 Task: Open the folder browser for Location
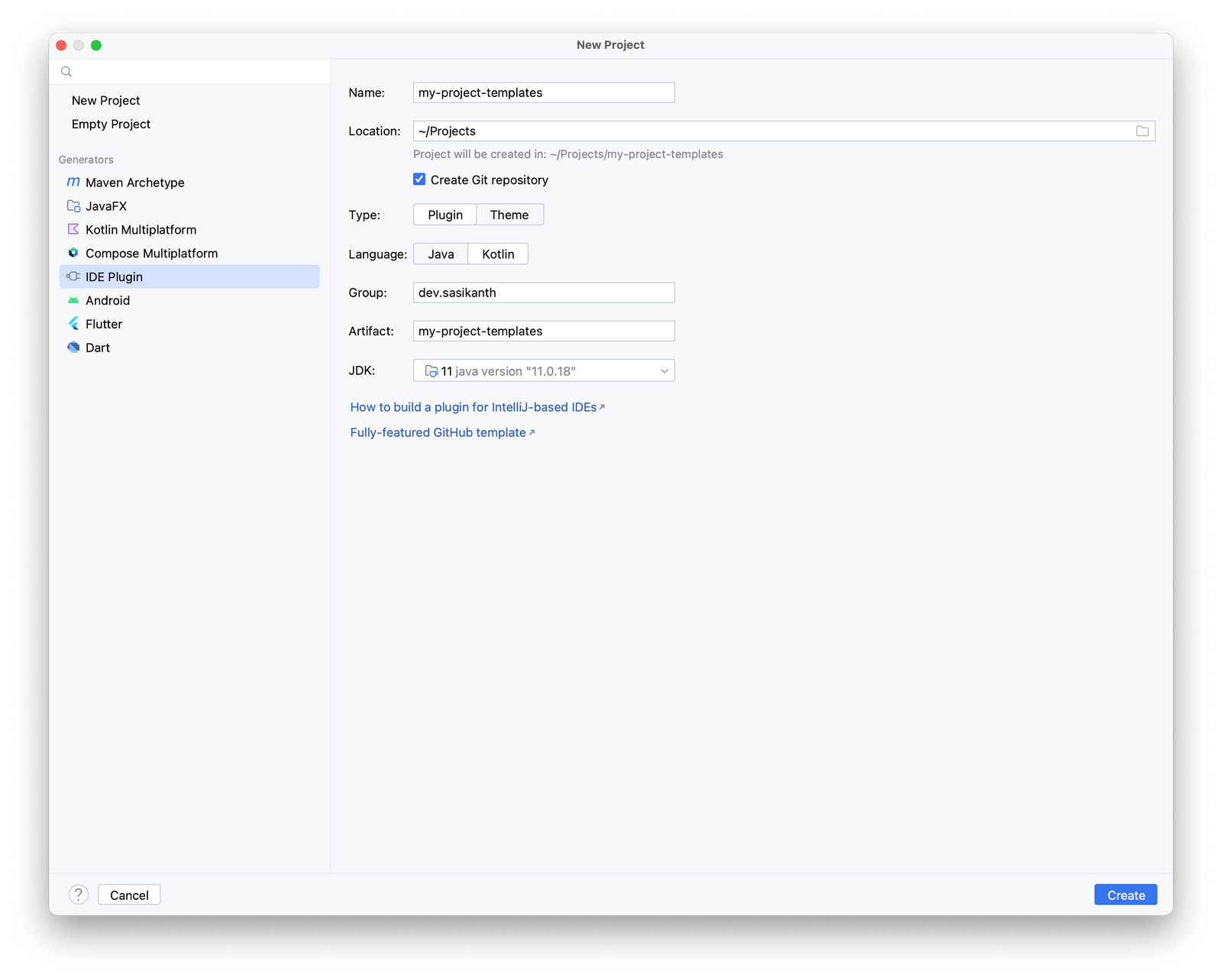tap(1143, 131)
